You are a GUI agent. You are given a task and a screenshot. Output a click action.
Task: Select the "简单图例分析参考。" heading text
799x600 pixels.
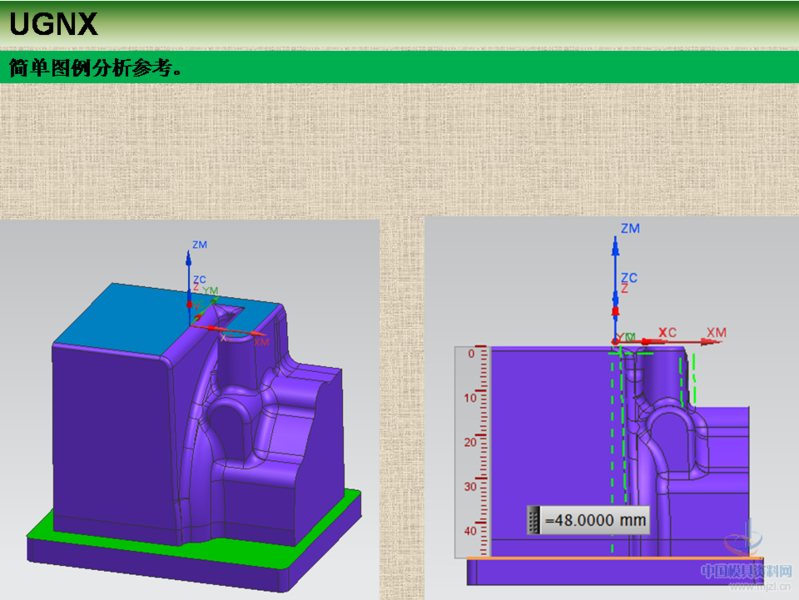(x=96, y=67)
